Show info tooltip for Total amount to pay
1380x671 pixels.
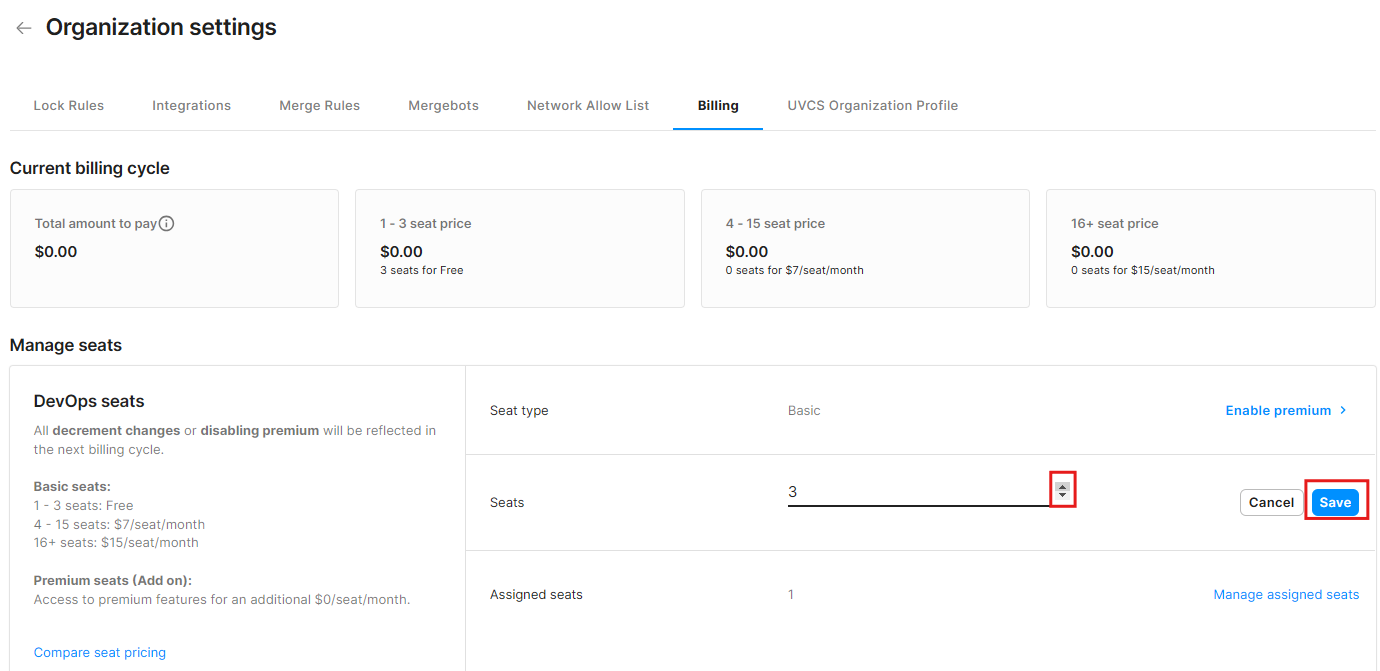[167, 224]
